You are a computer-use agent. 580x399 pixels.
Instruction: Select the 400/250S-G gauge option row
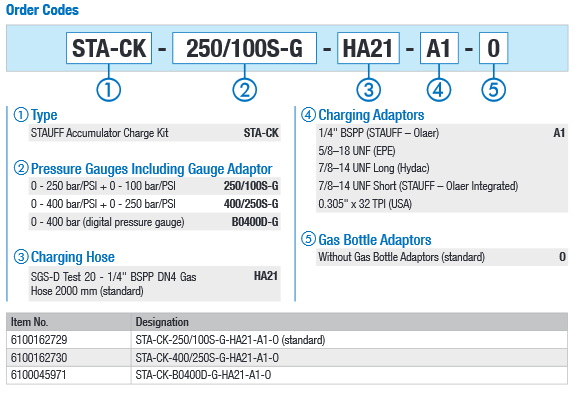click(x=155, y=204)
